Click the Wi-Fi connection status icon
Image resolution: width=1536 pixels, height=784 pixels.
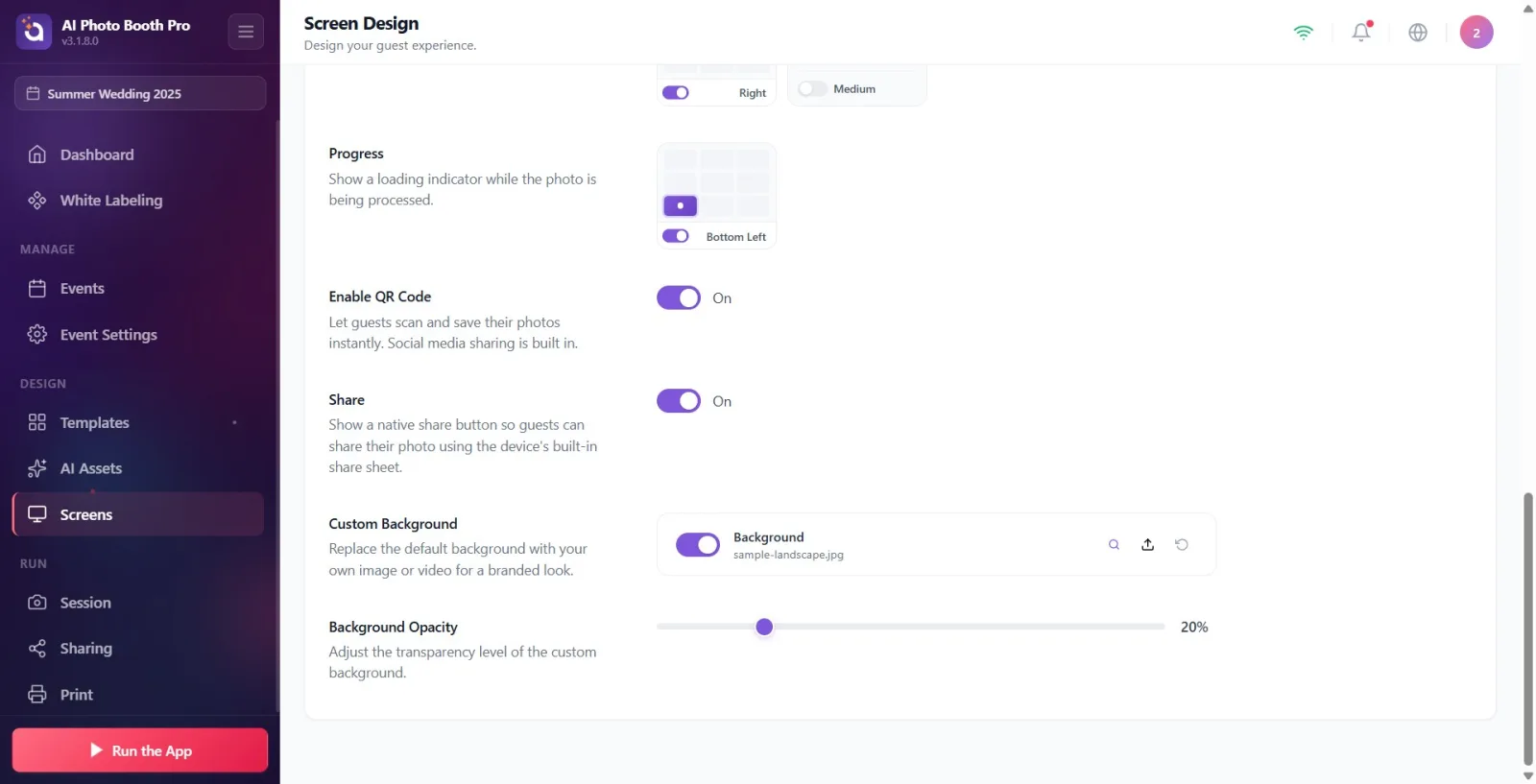[1303, 33]
